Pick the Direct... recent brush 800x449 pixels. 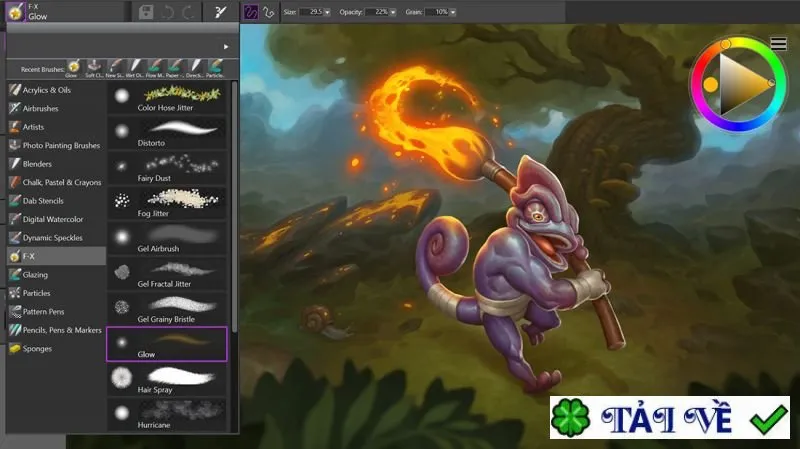195,68
